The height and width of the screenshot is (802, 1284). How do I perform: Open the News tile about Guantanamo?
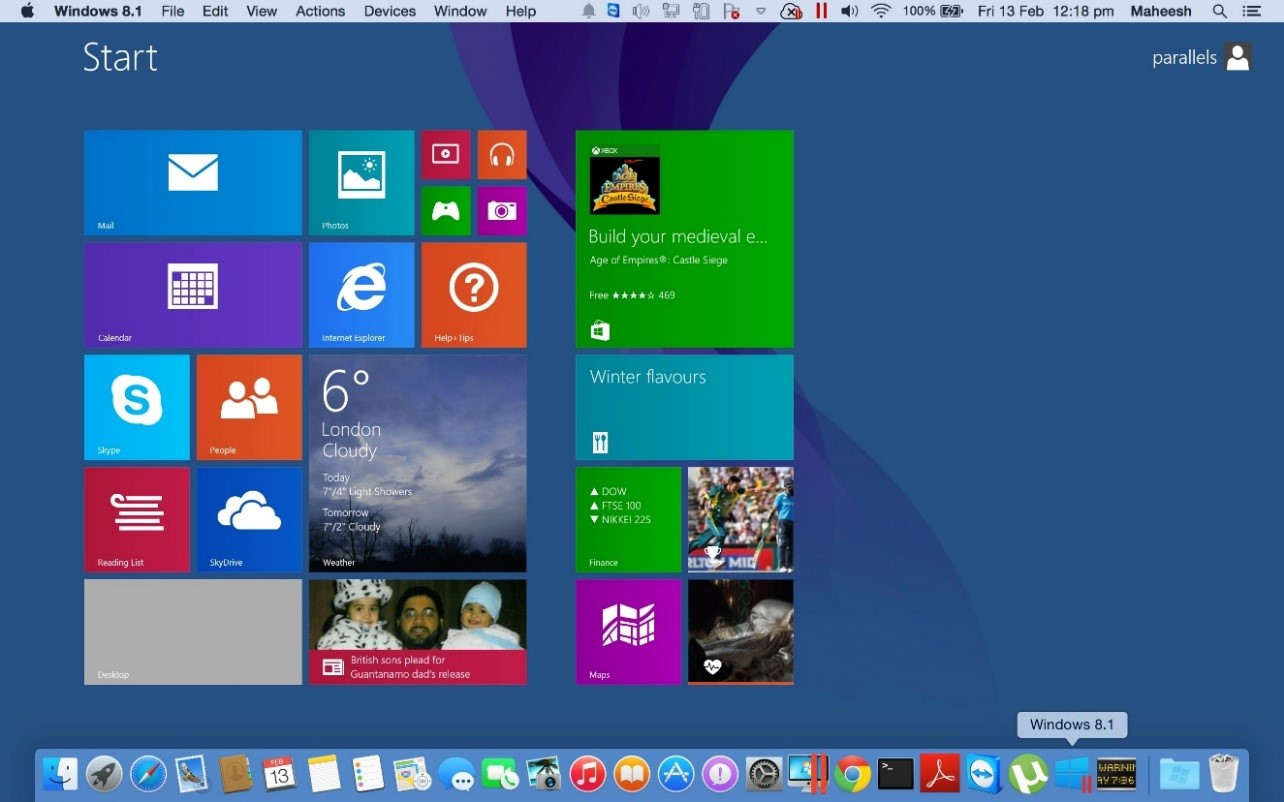point(418,632)
